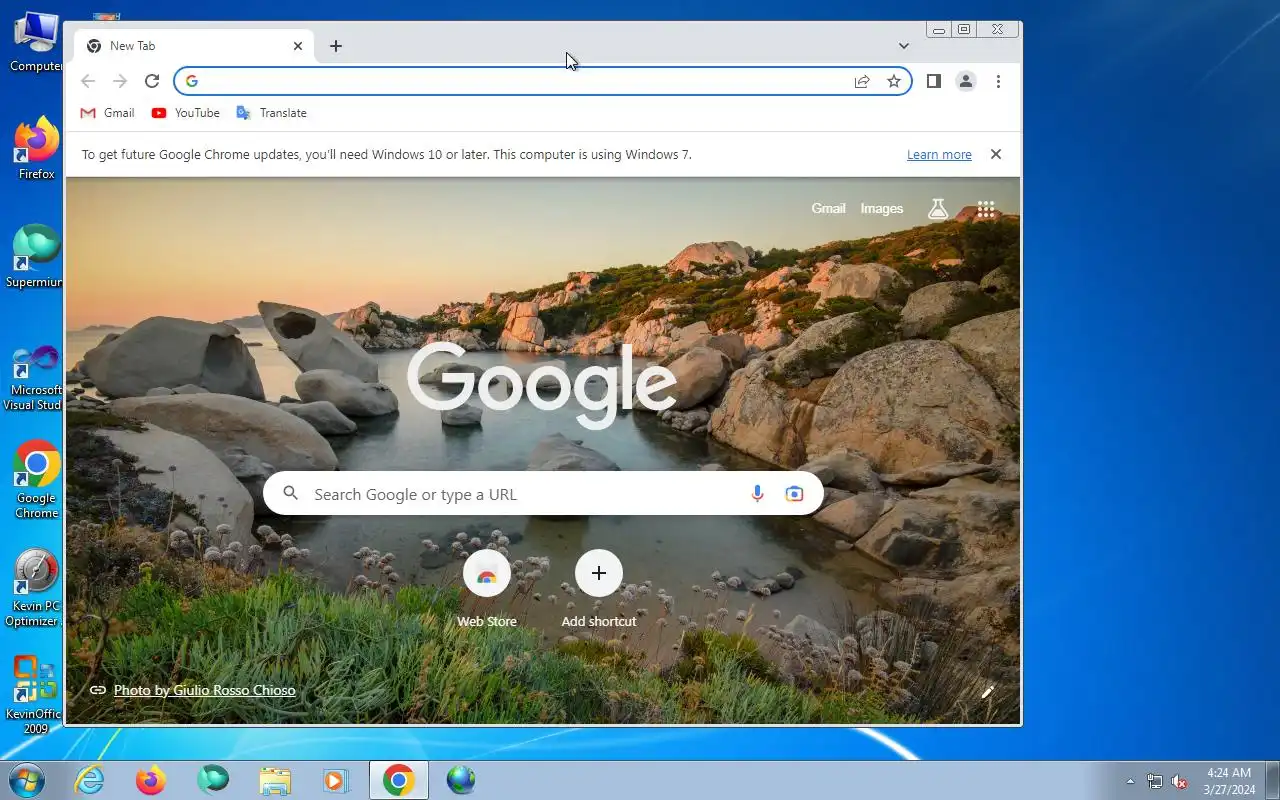1280x800 pixels.
Task: Open Search Labs flask icon
Action: tap(937, 208)
